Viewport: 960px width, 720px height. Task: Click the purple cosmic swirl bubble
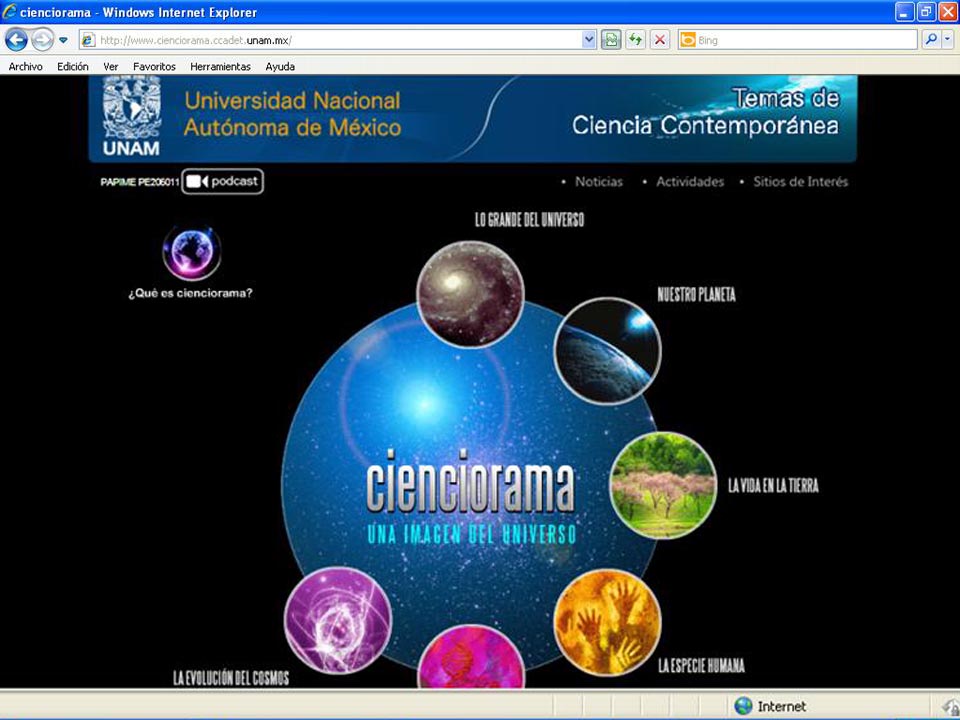tap(338, 621)
